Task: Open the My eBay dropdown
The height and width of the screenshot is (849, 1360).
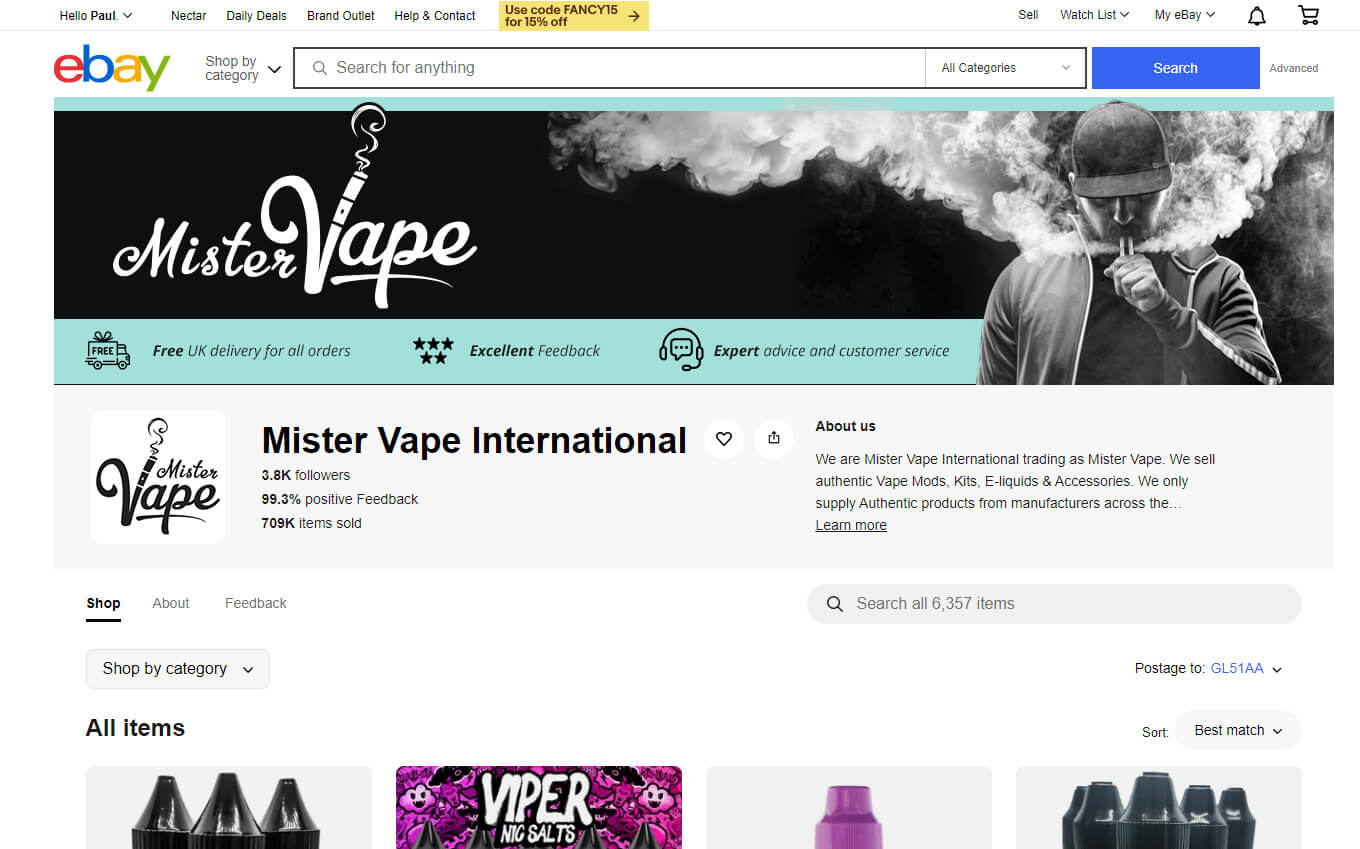Action: pos(1185,15)
